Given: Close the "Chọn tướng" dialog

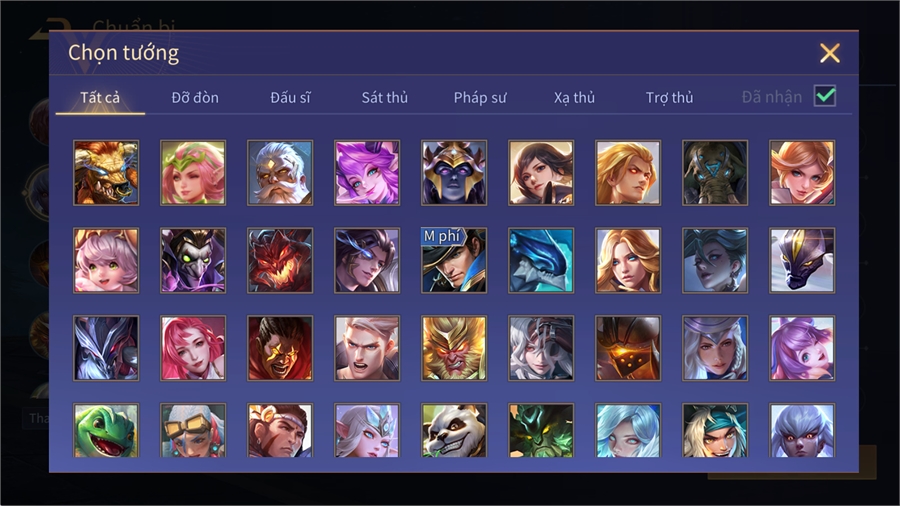Looking at the screenshot, I should (830, 53).
